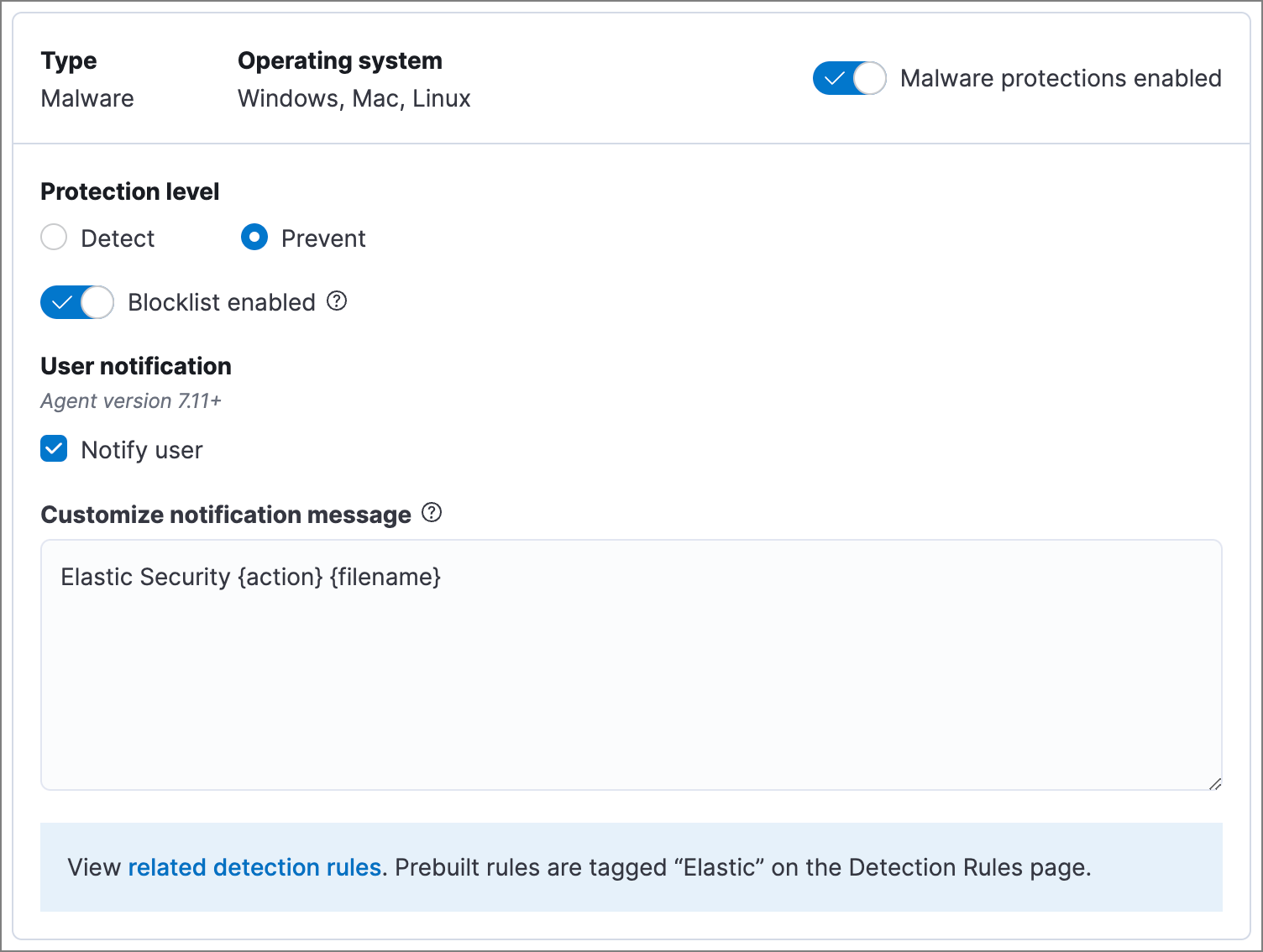Open the related detection rules link
The image size is (1263, 952).
coord(254,867)
